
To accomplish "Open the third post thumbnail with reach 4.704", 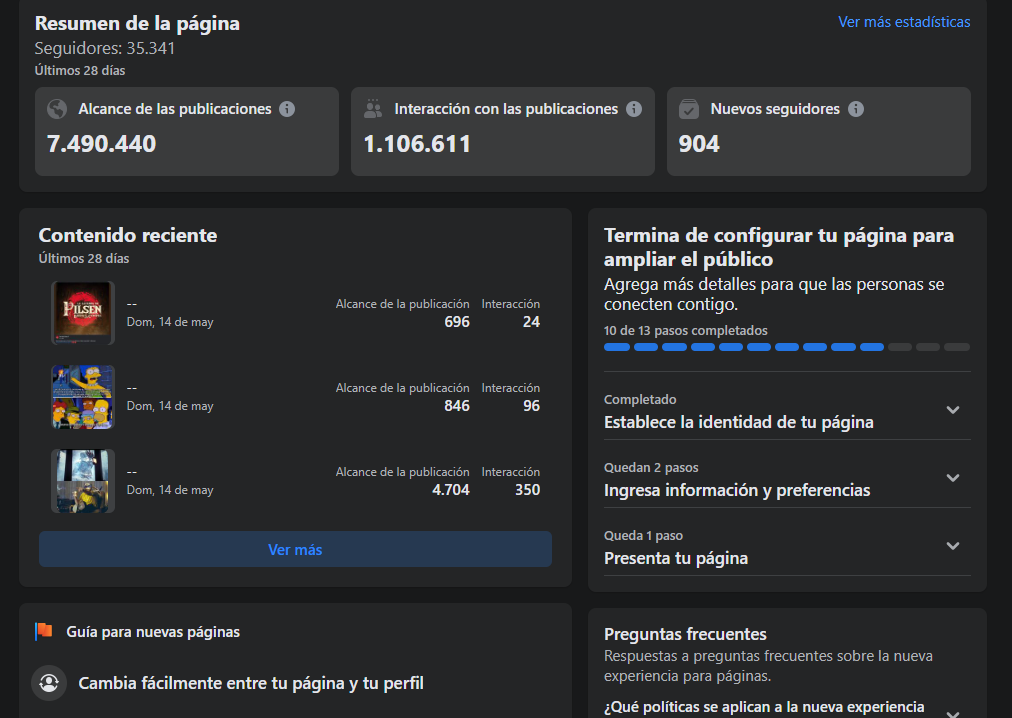I will click(83, 481).
